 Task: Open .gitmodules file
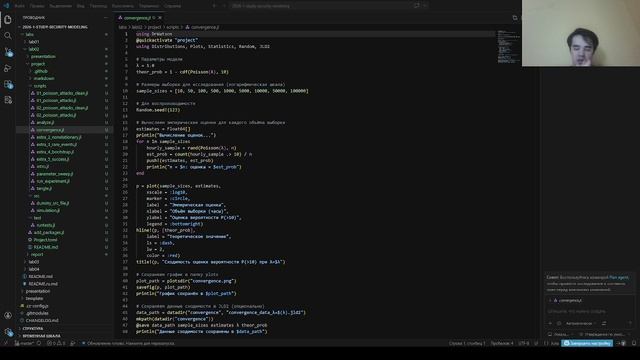pos(37,313)
